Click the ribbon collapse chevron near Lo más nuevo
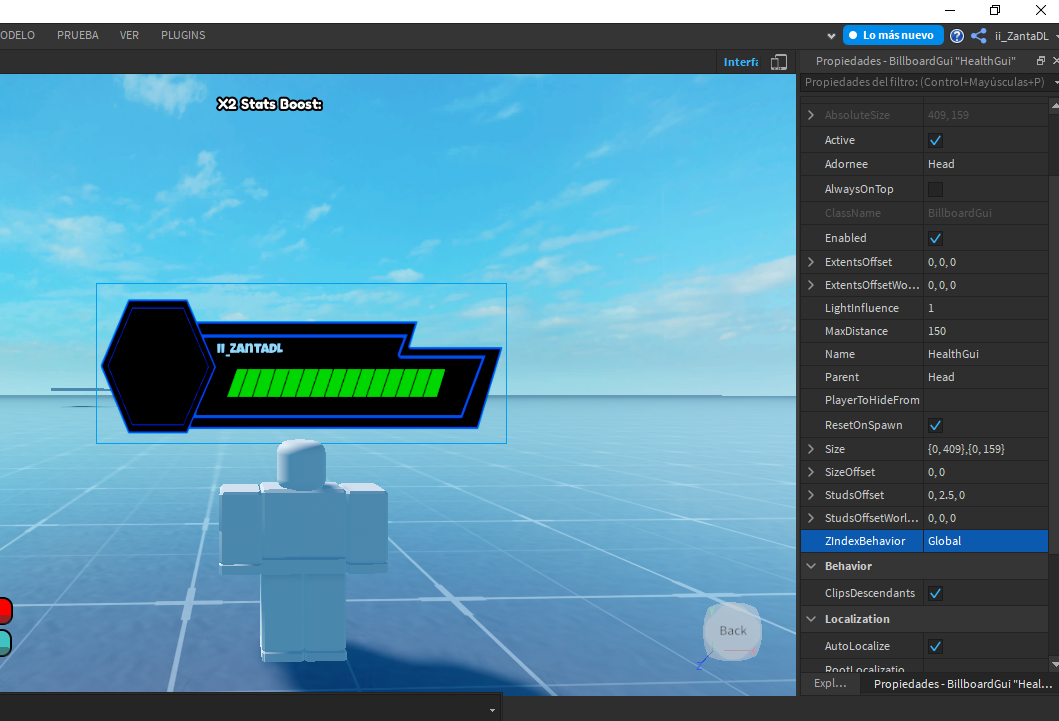Viewport: 1059px width, 721px height. point(831,36)
